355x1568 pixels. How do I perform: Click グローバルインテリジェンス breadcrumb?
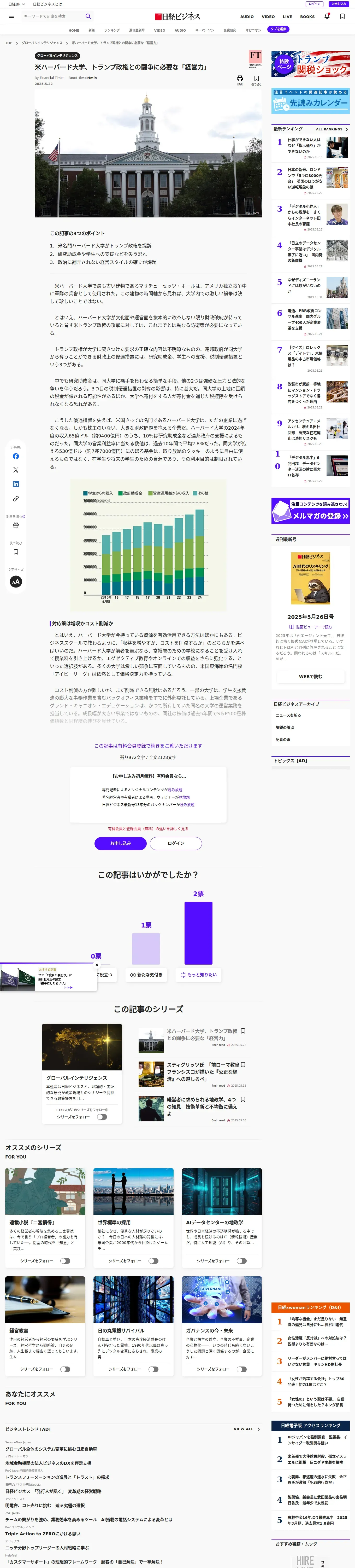pyautogui.click(x=42, y=43)
